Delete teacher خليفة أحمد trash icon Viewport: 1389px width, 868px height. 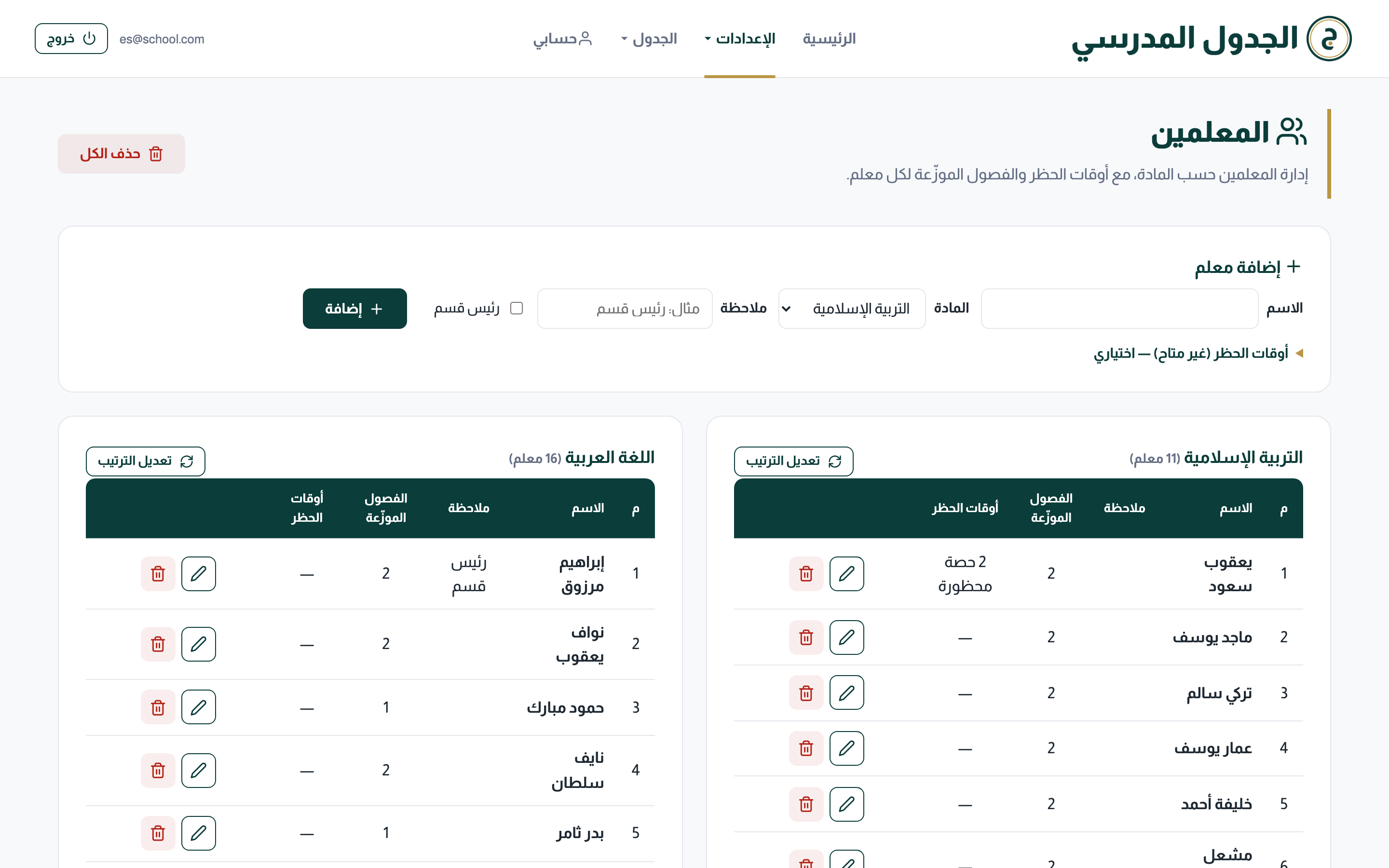click(806, 804)
